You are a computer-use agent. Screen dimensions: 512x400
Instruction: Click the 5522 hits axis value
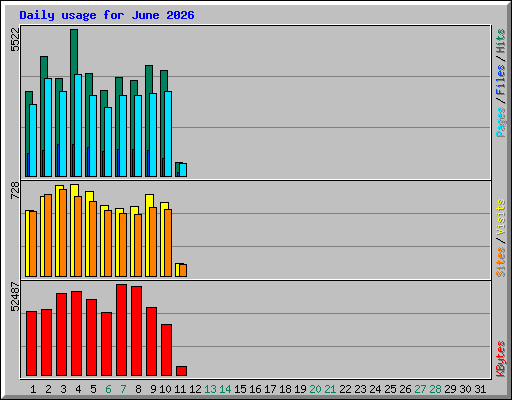point(15,40)
